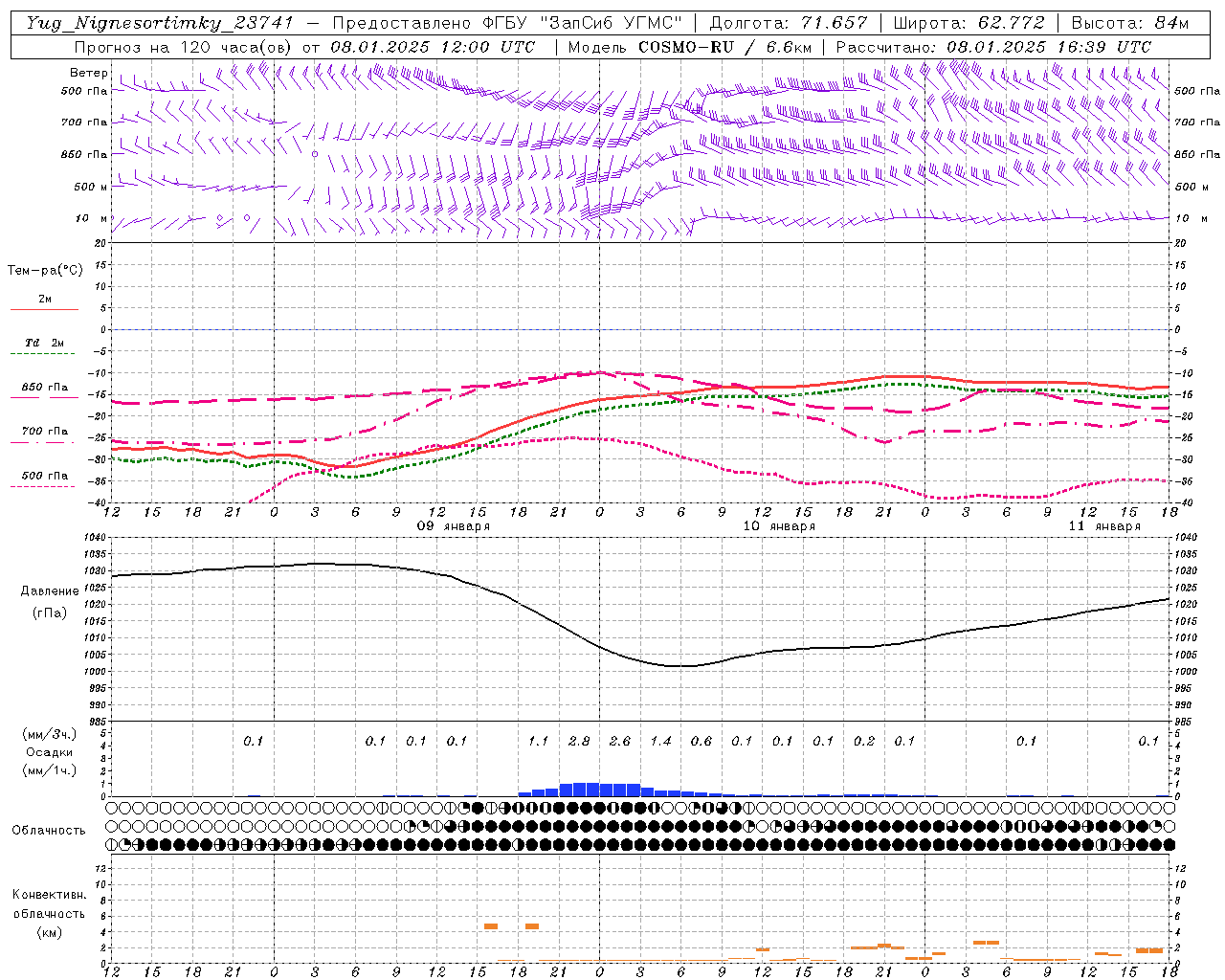
Task: Click the 2.6 precipitation amount value
Action: 620,741
